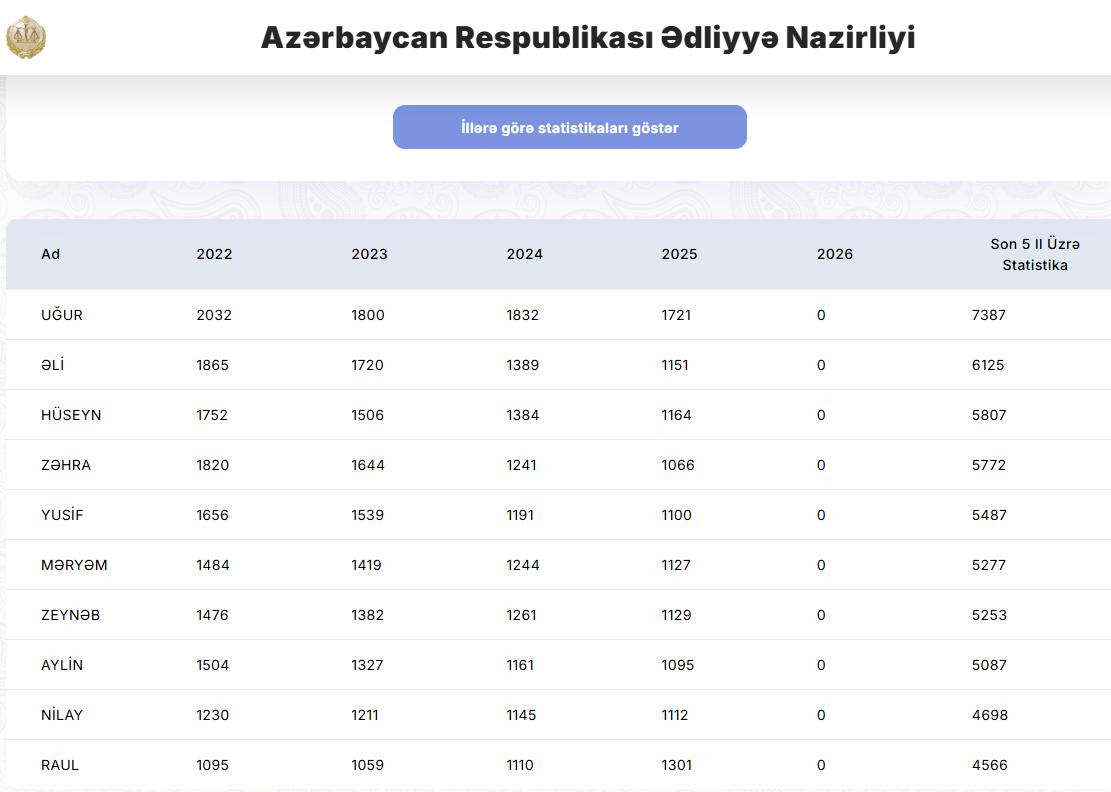Select the 2026 column header
This screenshot has height=792, width=1111.
[834, 254]
